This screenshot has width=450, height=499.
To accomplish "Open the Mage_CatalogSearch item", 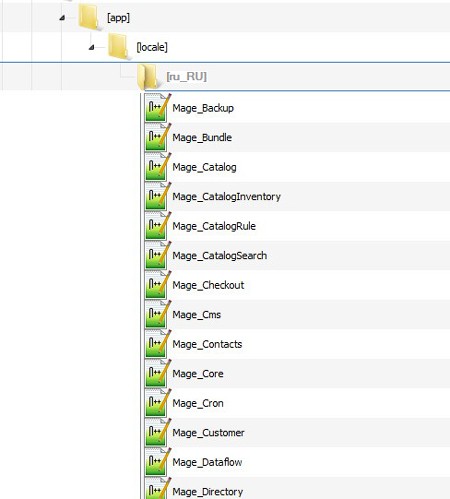I will (x=220, y=256).
